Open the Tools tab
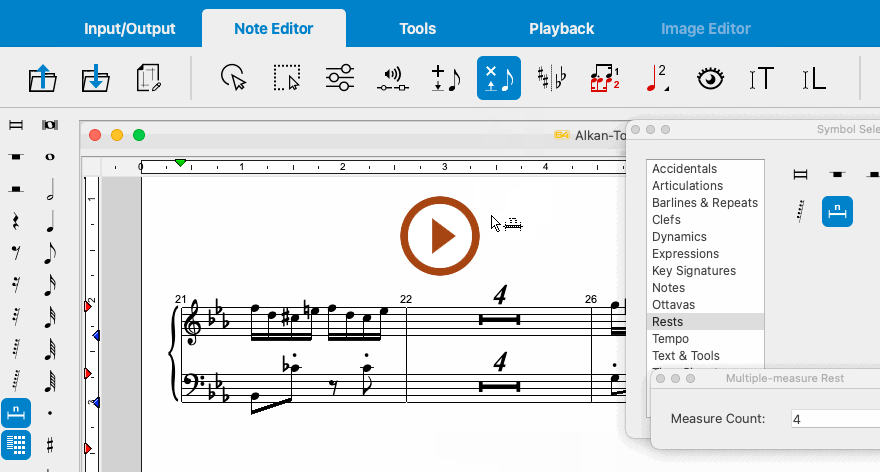The width and height of the screenshot is (880, 472). pyautogui.click(x=417, y=29)
